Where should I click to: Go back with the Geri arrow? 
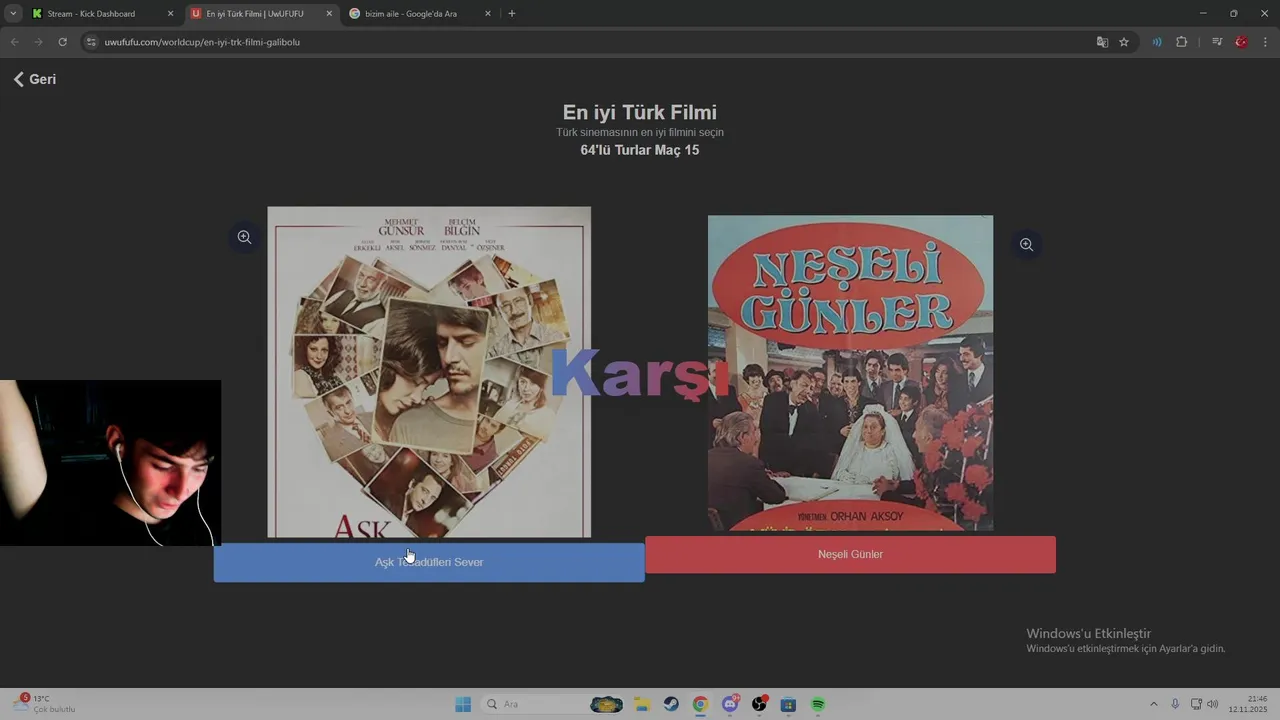coord(34,79)
